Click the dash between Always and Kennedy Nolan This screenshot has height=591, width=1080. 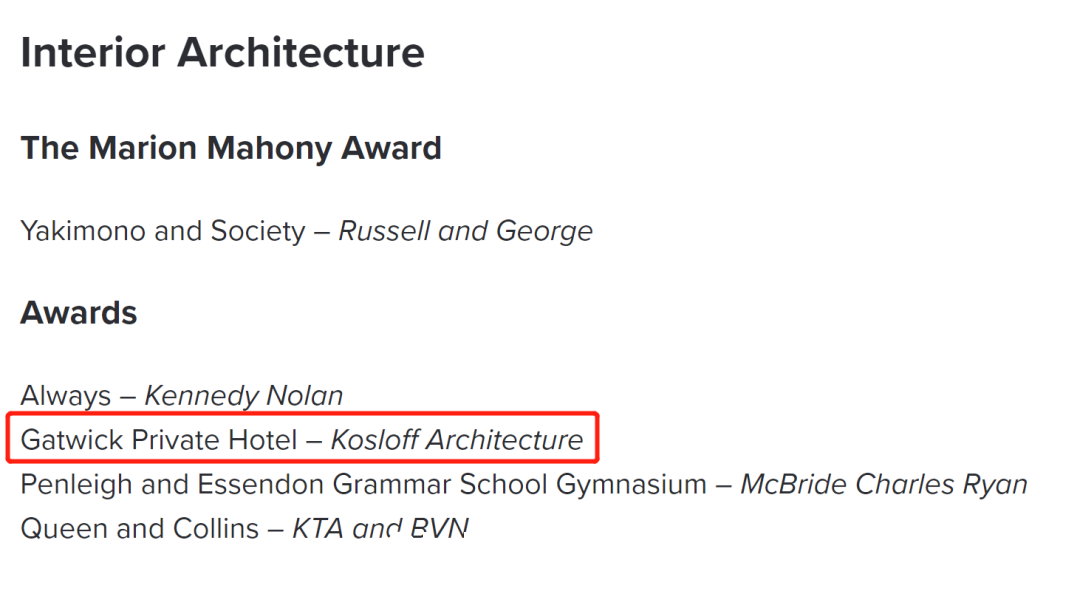[x=128, y=397]
